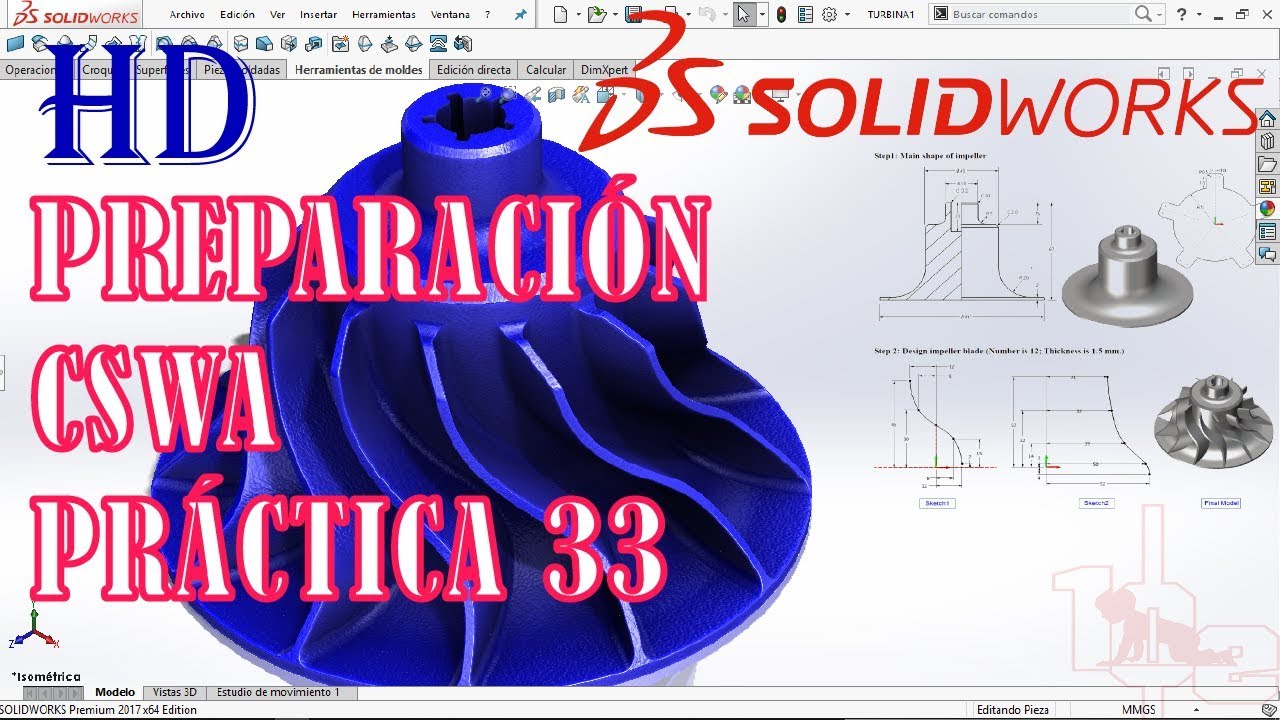The height and width of the screenshot is (720, 1280).
Task: Click the MMGS unit system status
Action: (1138, 710)
